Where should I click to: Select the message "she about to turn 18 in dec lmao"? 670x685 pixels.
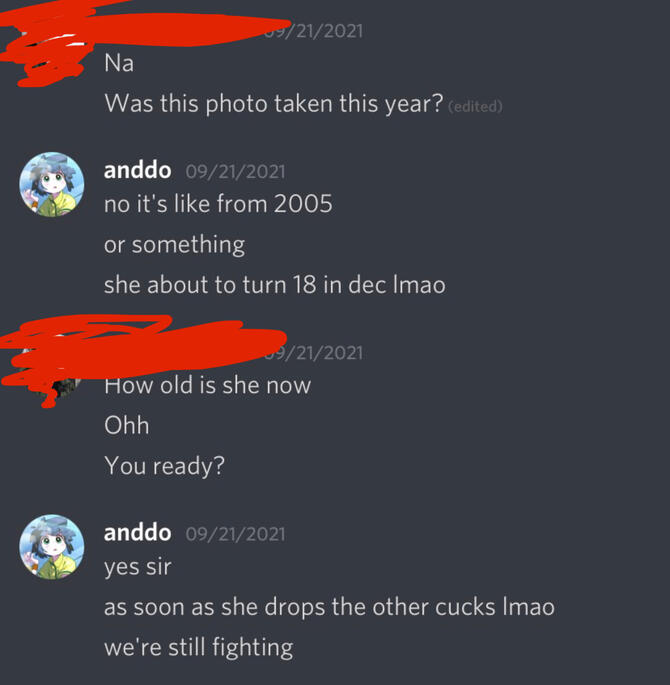(275, 285)
